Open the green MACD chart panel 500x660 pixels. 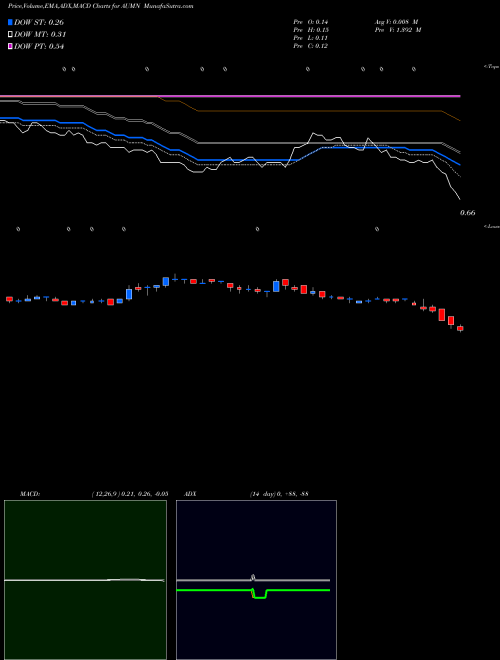pyautogui.click(x=85, y=580)
